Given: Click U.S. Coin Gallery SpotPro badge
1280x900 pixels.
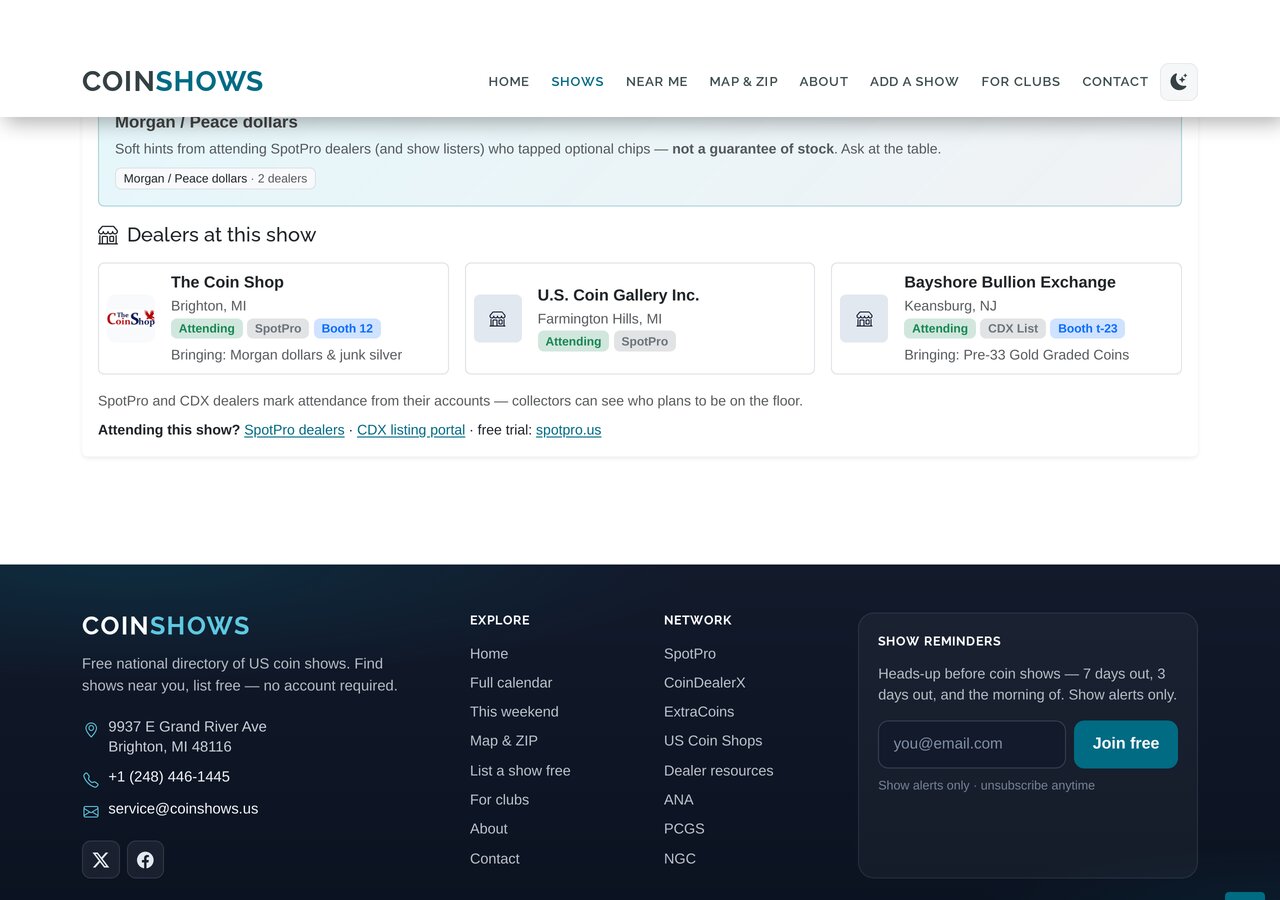Looking at the screenshot, I should click(x=645, y=341).
